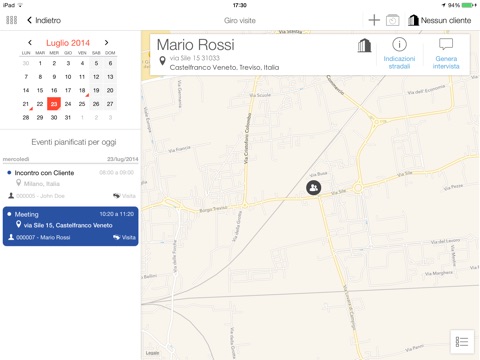Click Eventi pianificati per oggi heading
Viewport: 480px width, 360px height.
74,142
